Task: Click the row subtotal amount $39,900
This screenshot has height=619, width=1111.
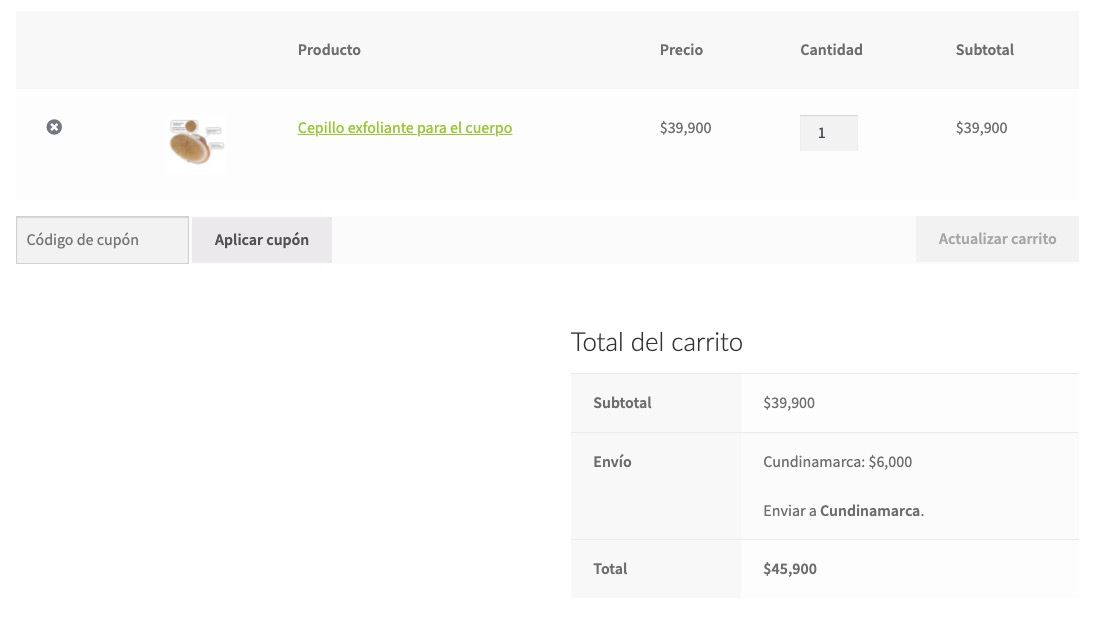Action: [x=981, y=128]
